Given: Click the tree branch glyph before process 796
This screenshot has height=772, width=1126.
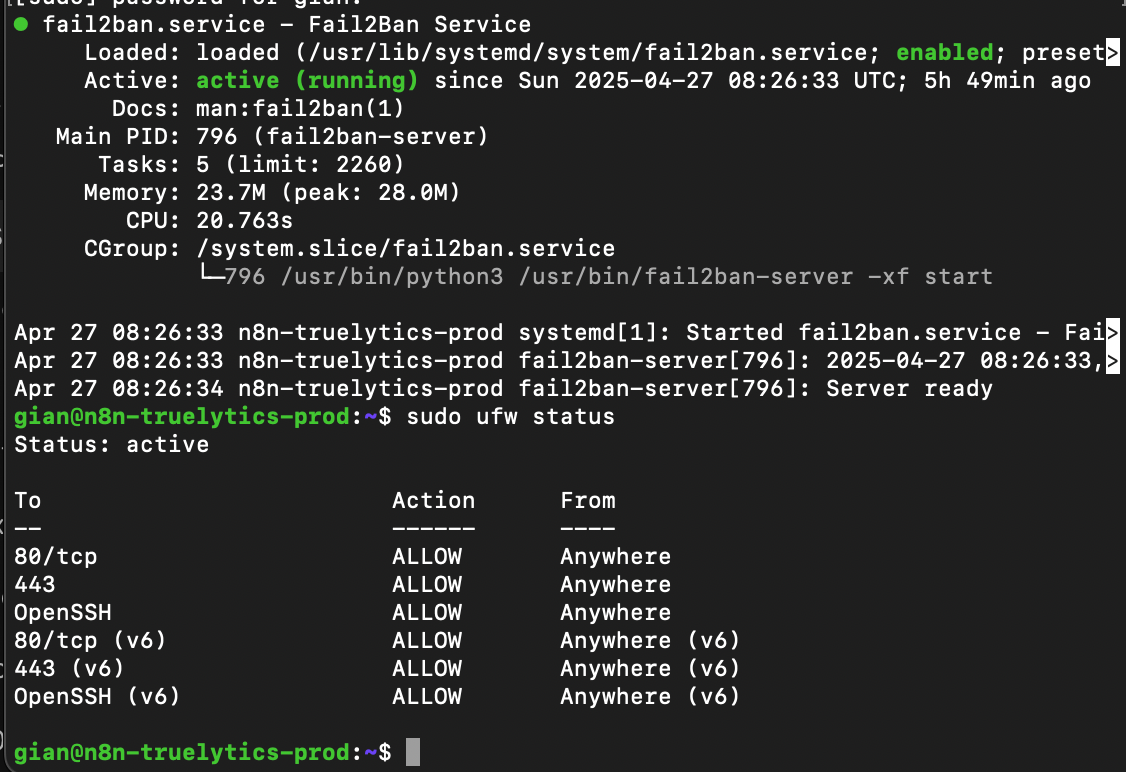Looking at the screenshot, I should point(210,273).
